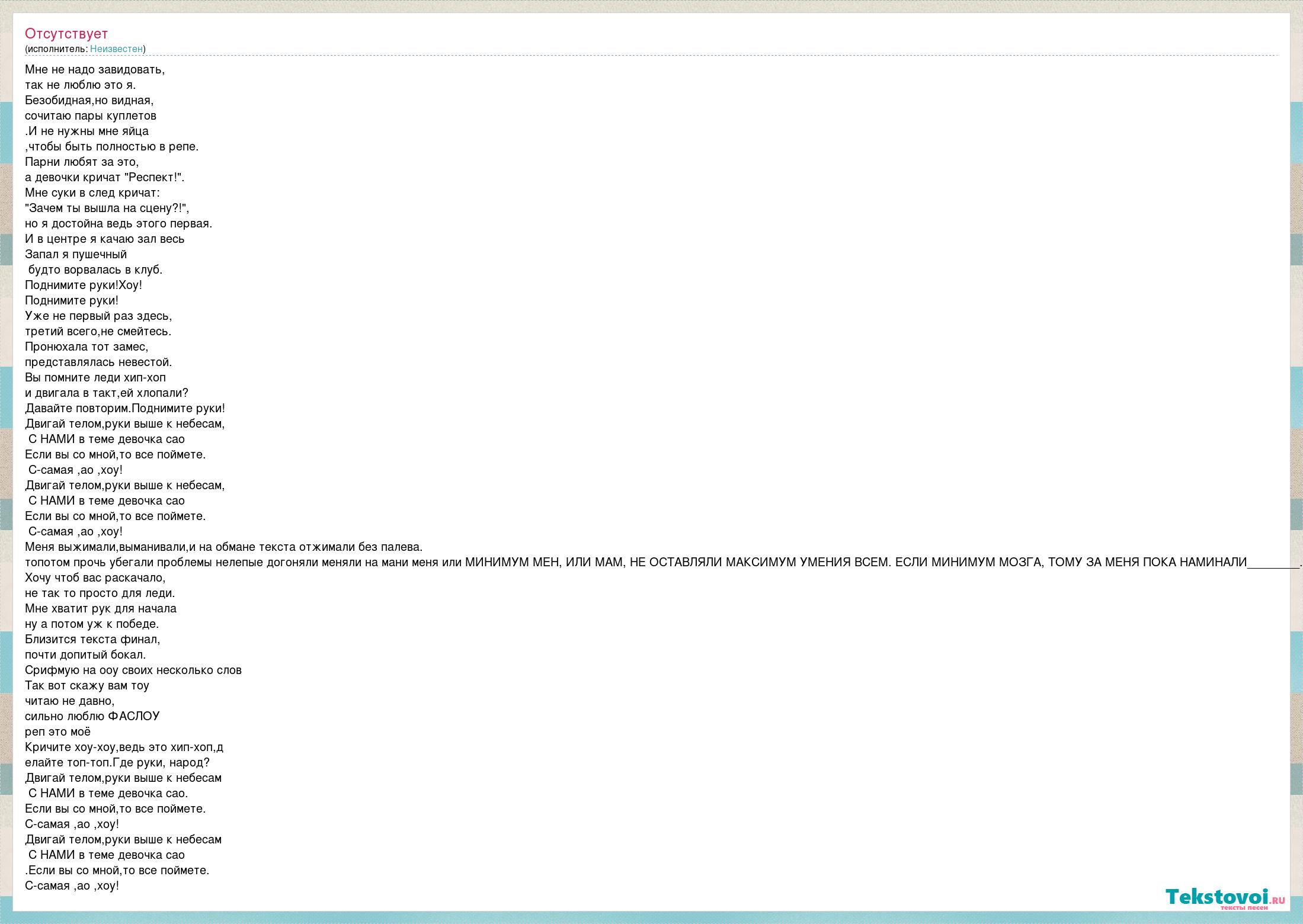Select the line Хочу чтоб вас раскачало
This screenshot has height=924, width=1303.
[x=95, y=577]
